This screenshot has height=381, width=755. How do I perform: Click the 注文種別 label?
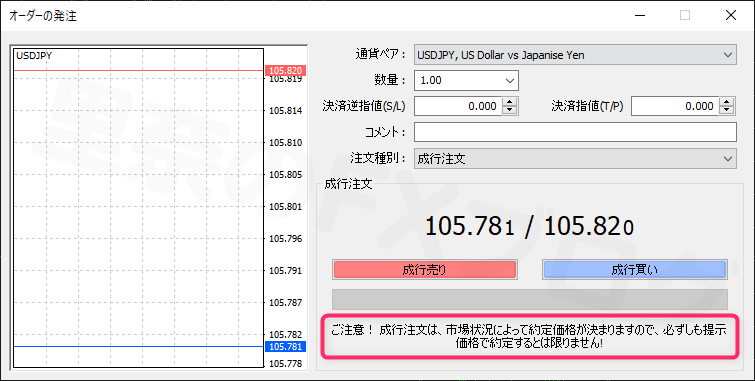pos(378,158)
